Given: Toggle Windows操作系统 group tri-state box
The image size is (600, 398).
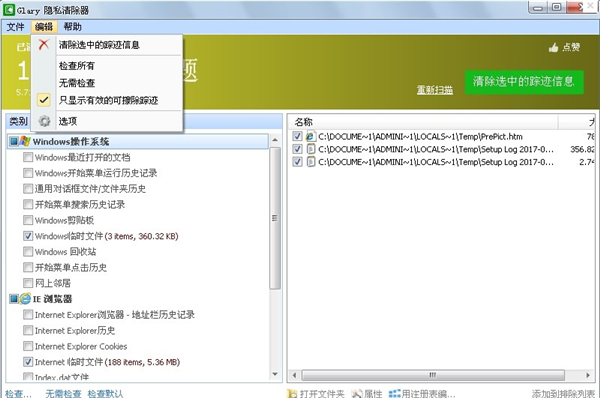Looking at the screenshot, I should [14, 142].
